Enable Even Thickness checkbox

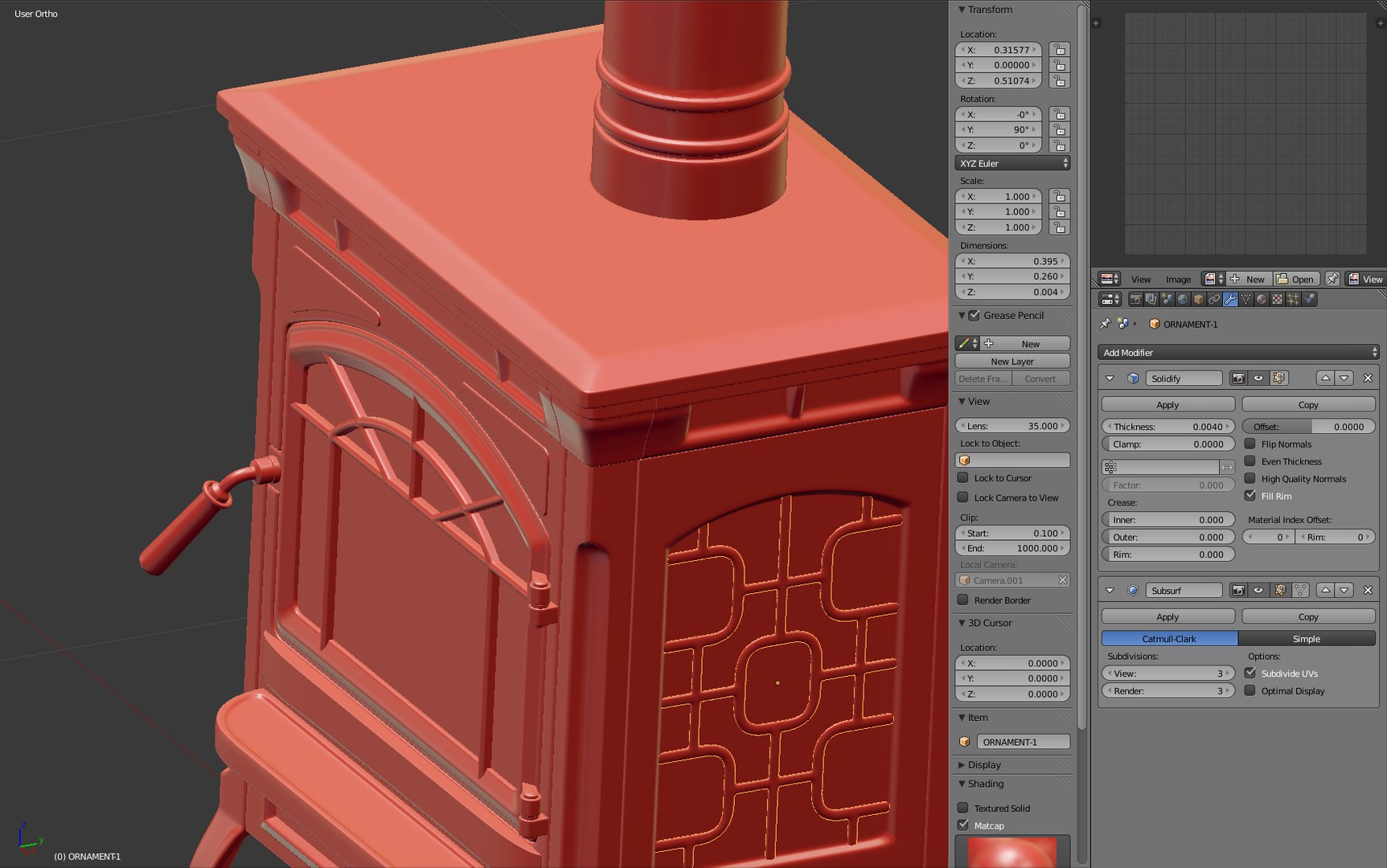(1250, 461)
